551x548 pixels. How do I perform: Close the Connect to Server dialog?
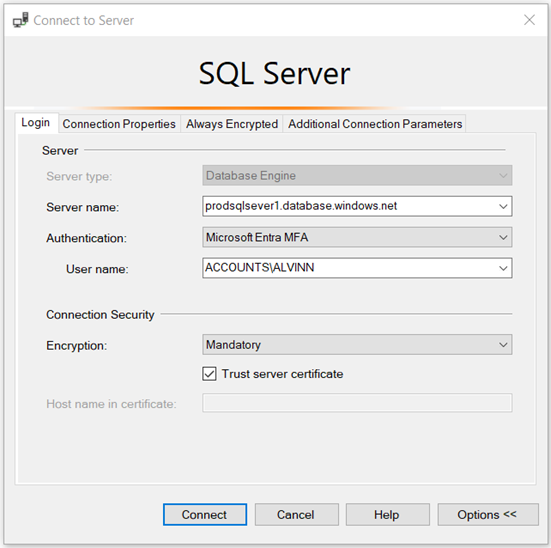[x=529, y=20]
